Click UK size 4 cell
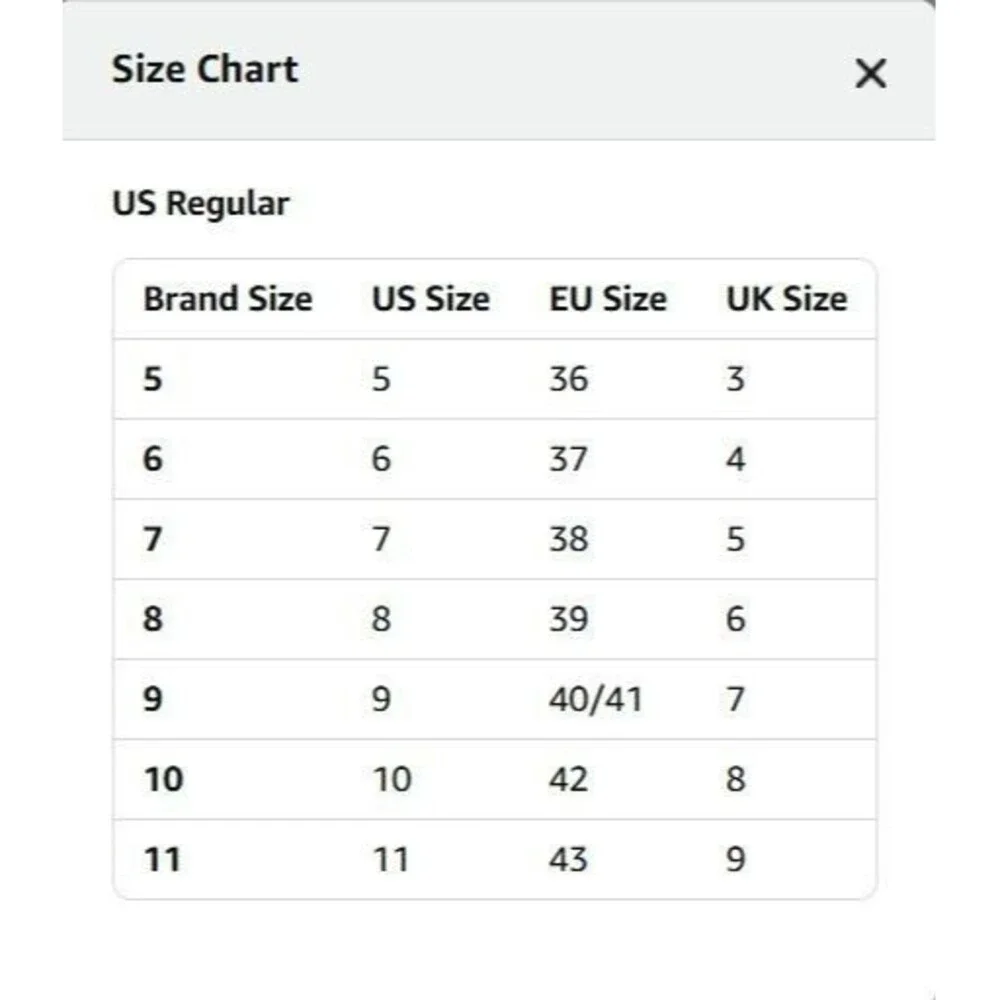This screenshot has height=1000, width=1000. [735, 459]
